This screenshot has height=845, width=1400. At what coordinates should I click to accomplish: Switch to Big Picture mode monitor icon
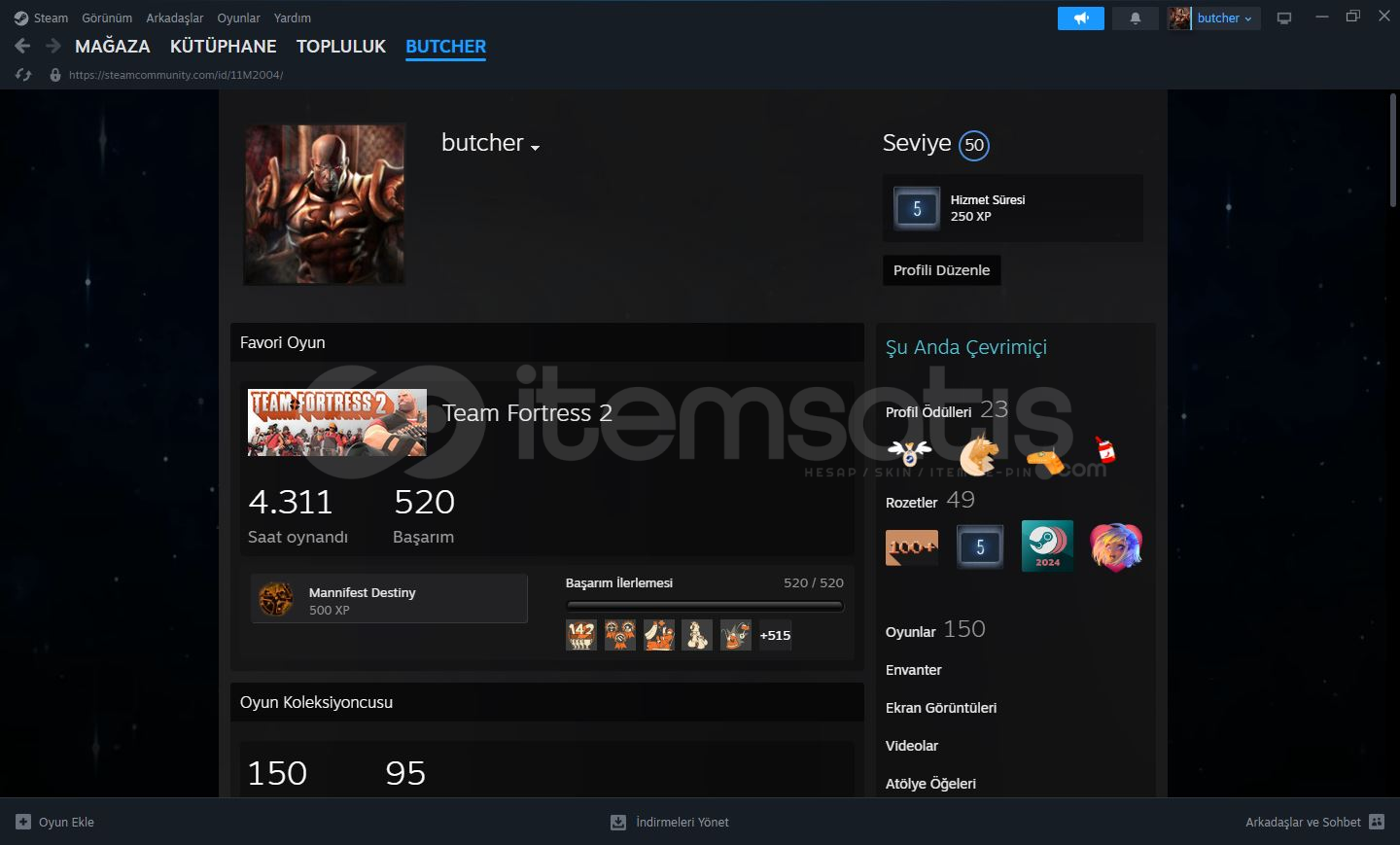coord(1284,18)
